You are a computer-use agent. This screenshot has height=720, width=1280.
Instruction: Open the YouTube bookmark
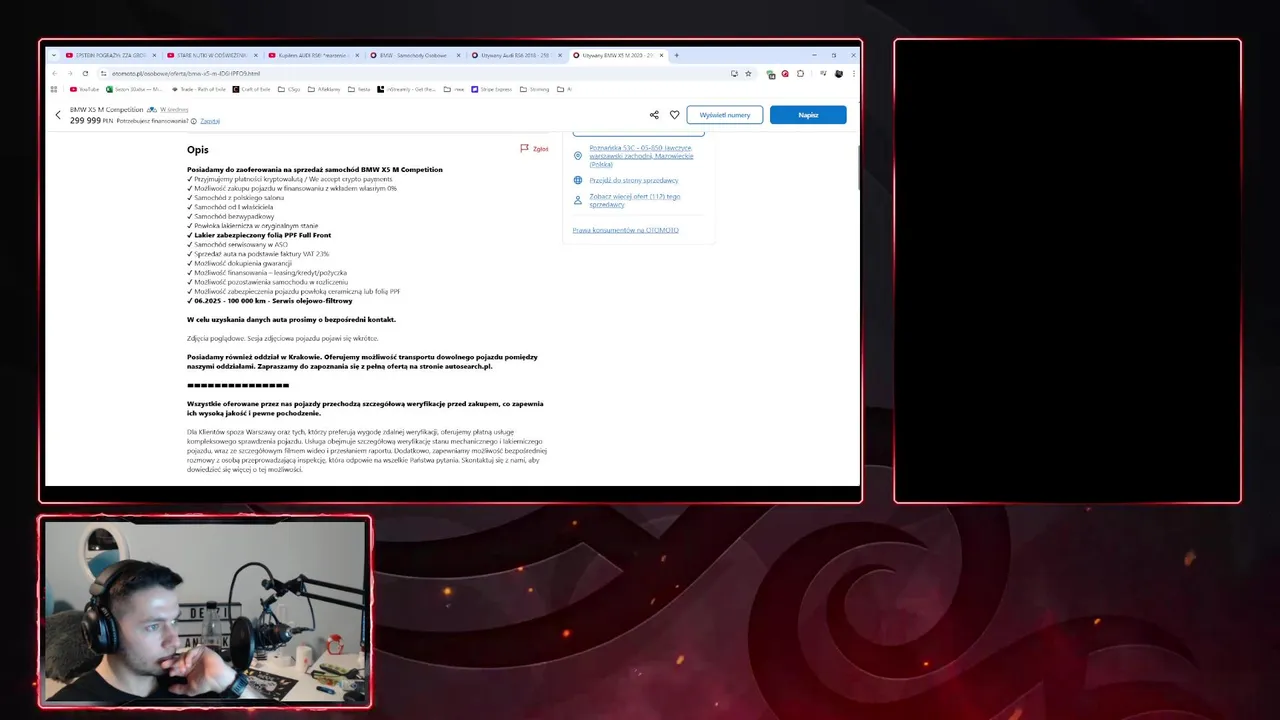click(84, 89)
